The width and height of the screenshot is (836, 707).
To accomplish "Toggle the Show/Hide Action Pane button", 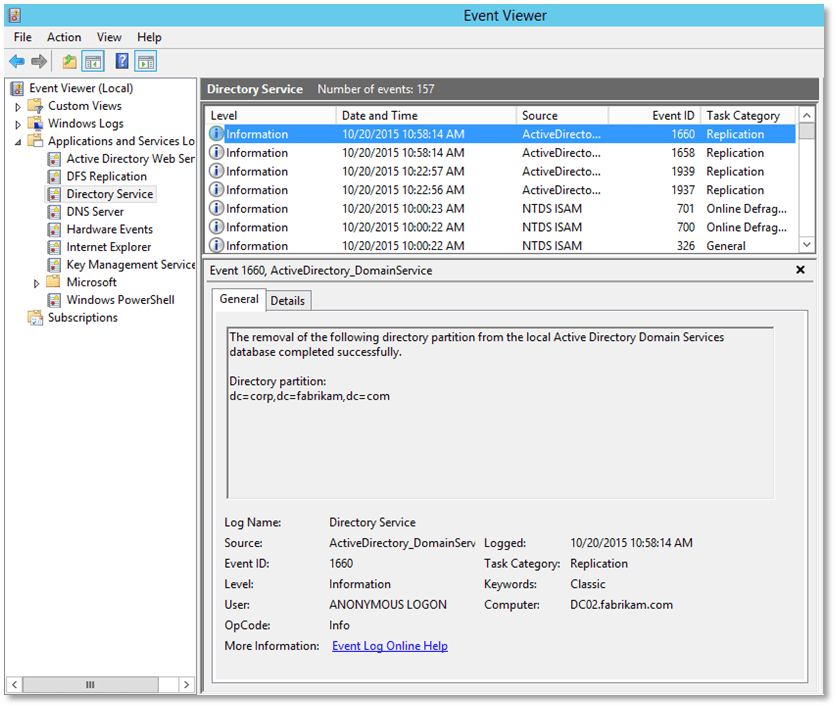I will click(x=146, y=62).
